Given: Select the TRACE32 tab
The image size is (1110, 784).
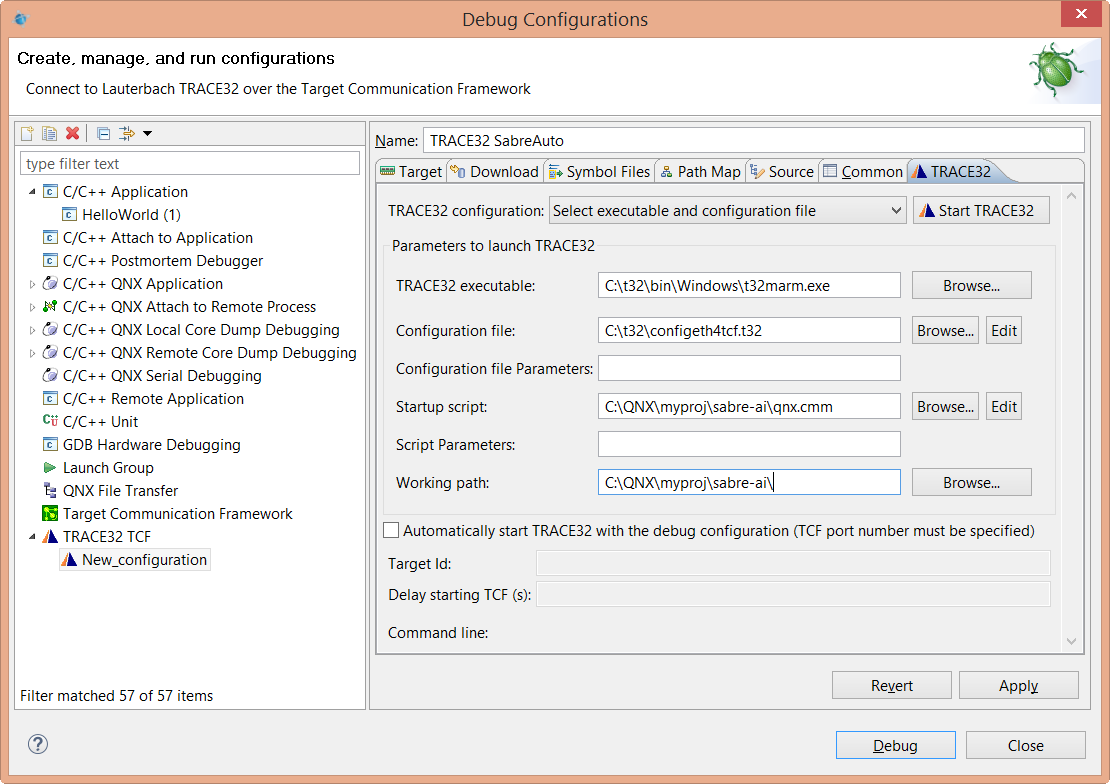Looking at the screenshot, I should [952, 171].
